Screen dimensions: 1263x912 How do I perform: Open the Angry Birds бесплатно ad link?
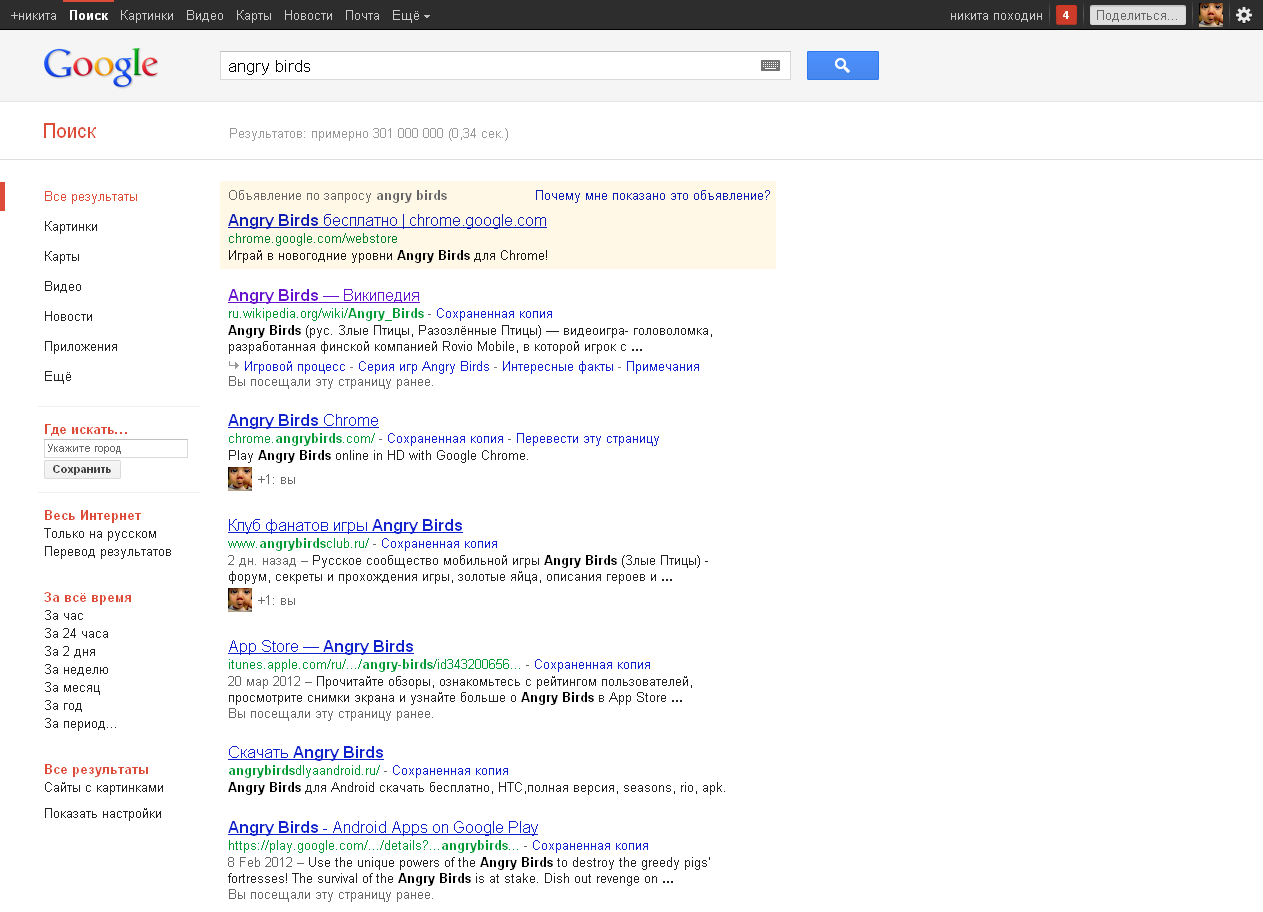(387, 221)
